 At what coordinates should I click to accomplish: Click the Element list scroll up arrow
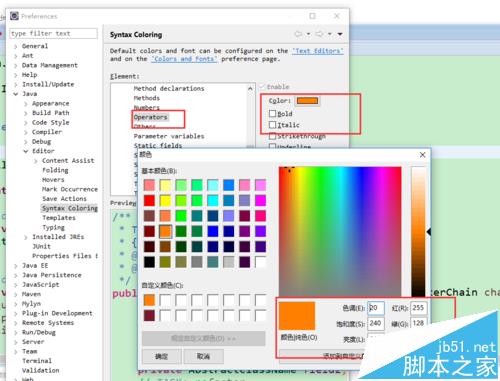click(250, 88)
